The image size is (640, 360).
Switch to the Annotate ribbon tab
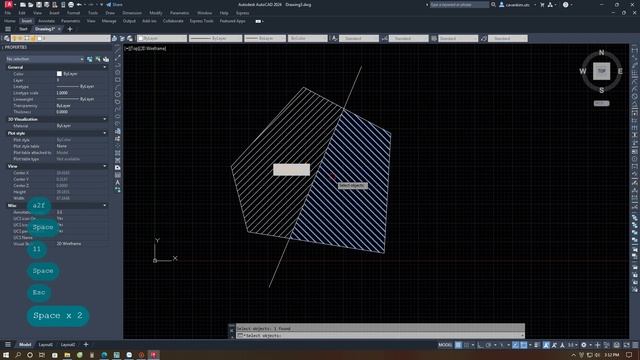(46, 21)
